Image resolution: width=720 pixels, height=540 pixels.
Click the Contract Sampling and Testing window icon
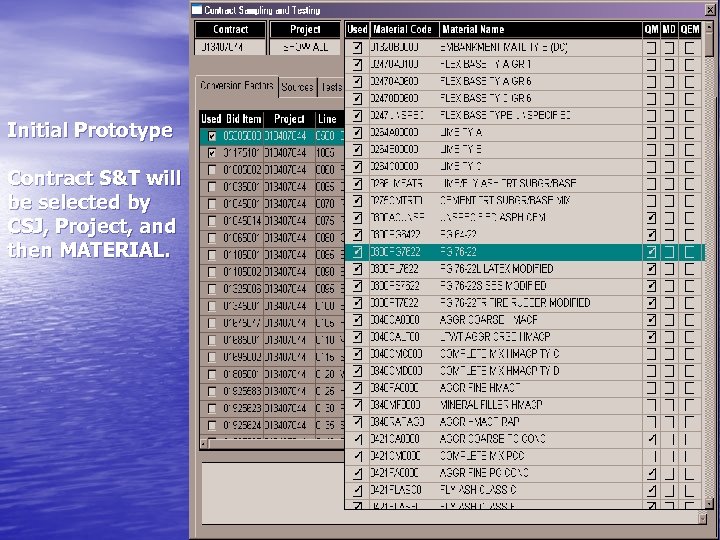[197, 10]
